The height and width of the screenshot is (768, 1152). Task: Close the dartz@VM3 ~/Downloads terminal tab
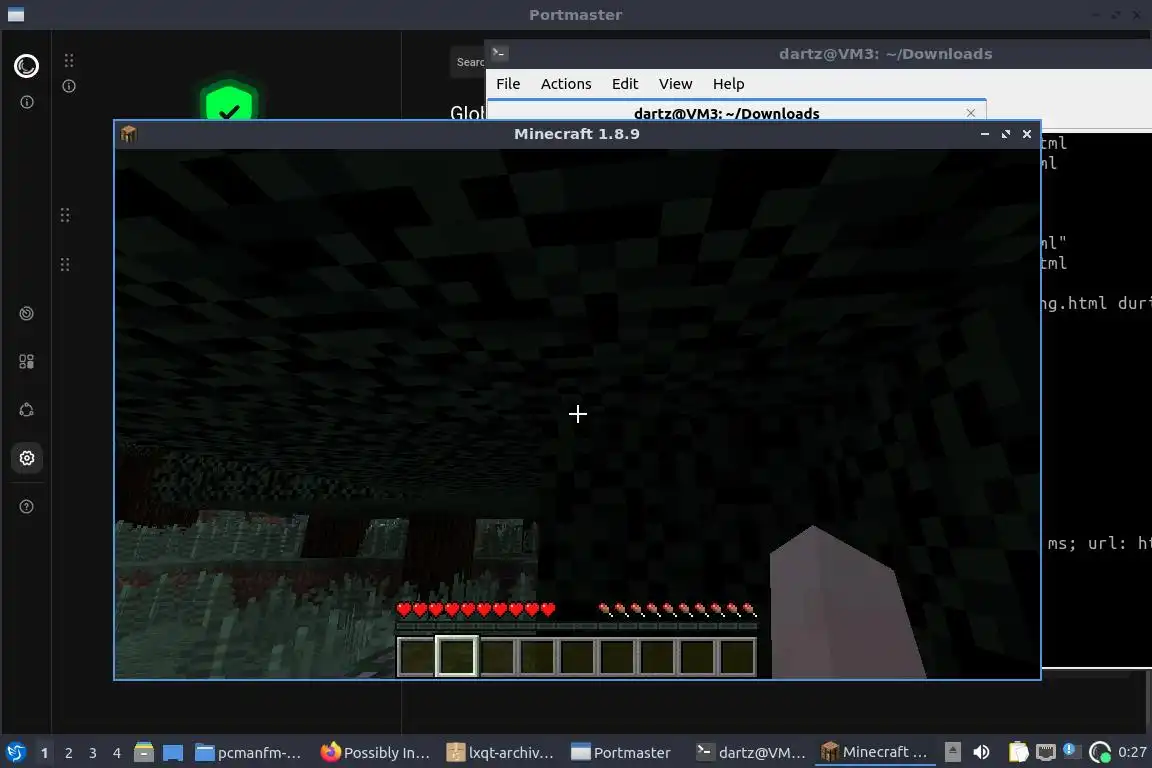pyautogui.click(x=971, y=113)
